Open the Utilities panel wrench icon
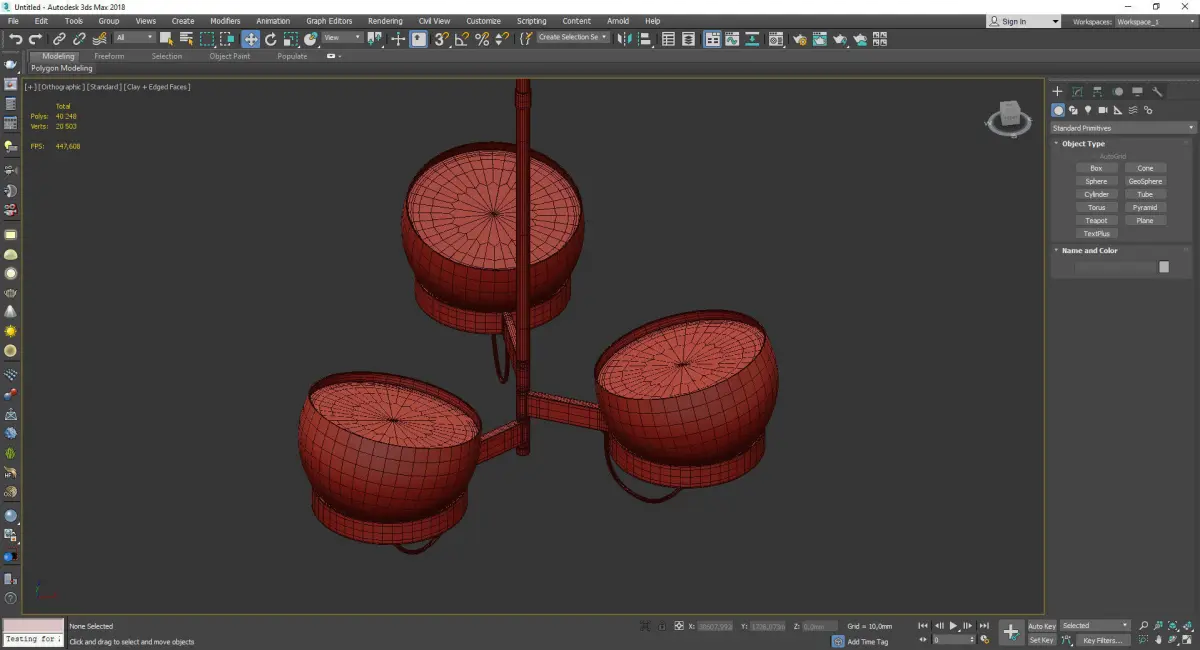This screenshot has height=650, width=1200. (x=1157, y=91)
